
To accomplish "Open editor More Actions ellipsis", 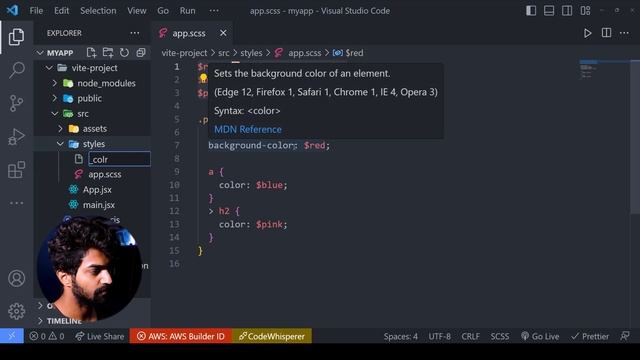I will (624, 33).
